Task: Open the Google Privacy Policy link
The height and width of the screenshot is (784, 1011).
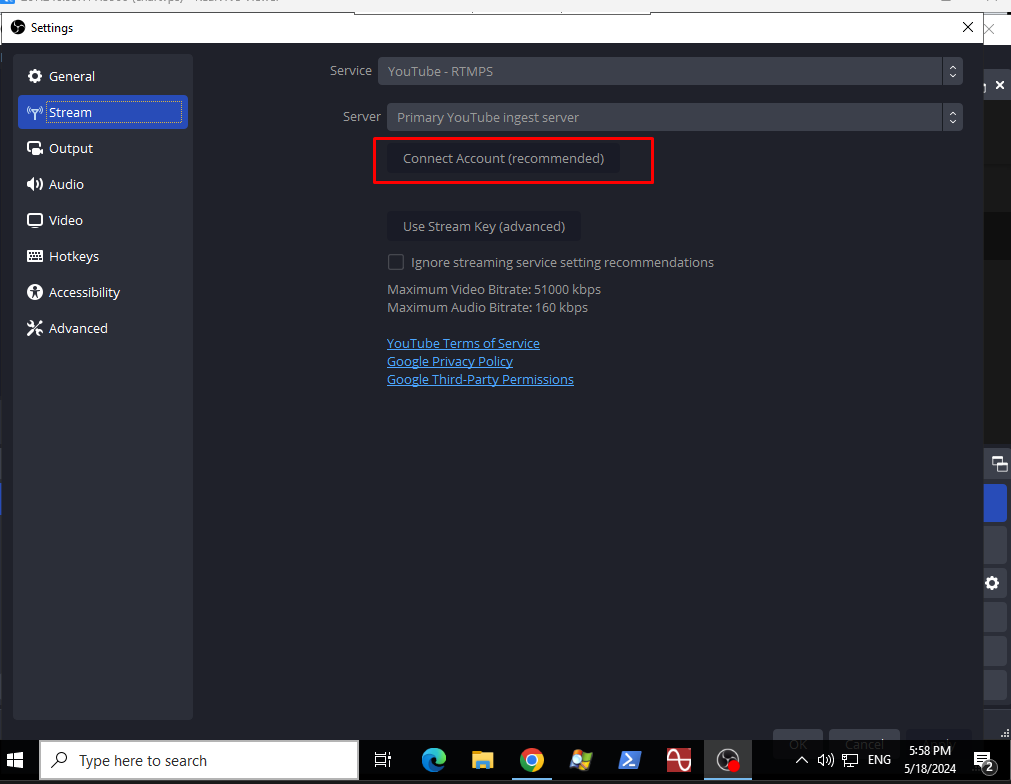Action: 449,361
